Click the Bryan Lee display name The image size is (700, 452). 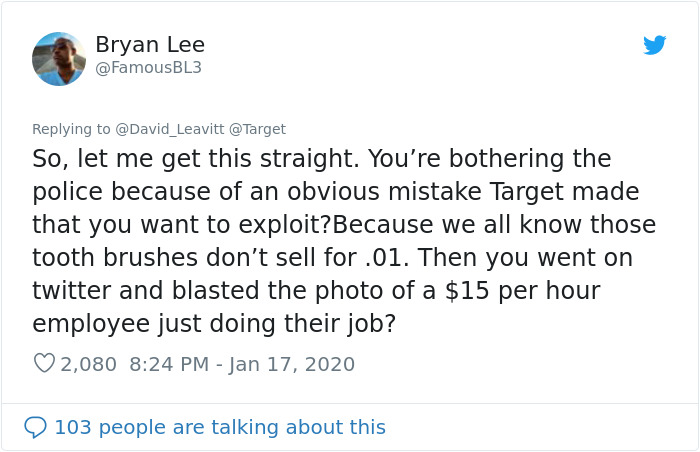pyautogui.click(x=150, y=45)
